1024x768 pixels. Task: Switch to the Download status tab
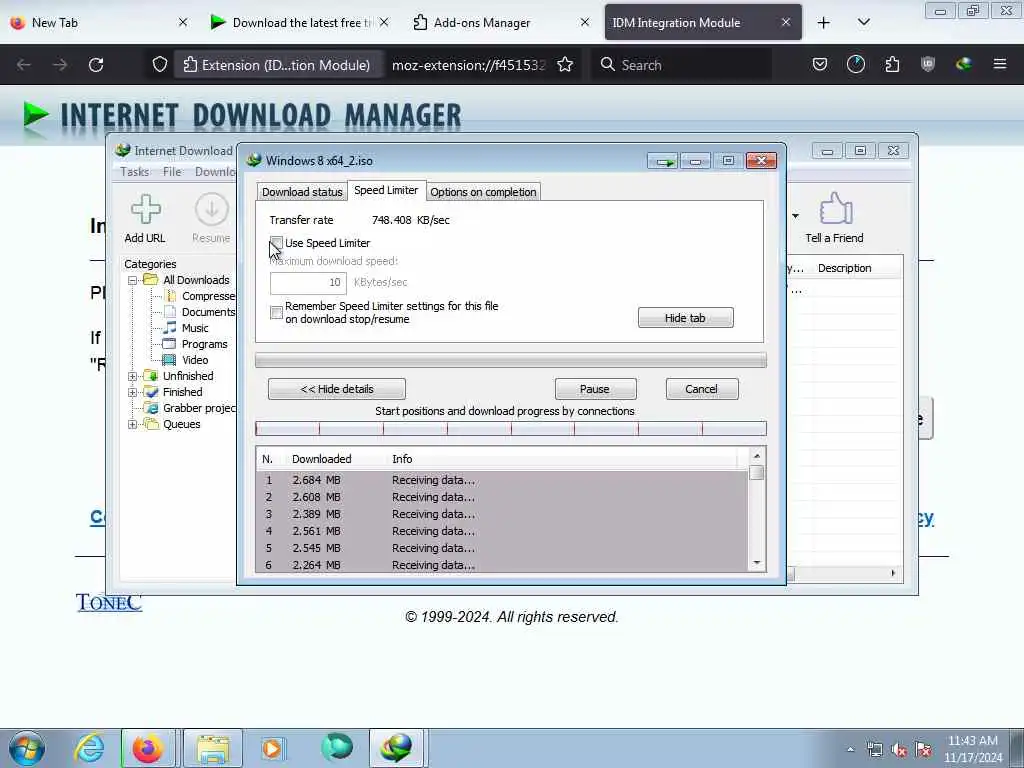[x=302, y=192]
